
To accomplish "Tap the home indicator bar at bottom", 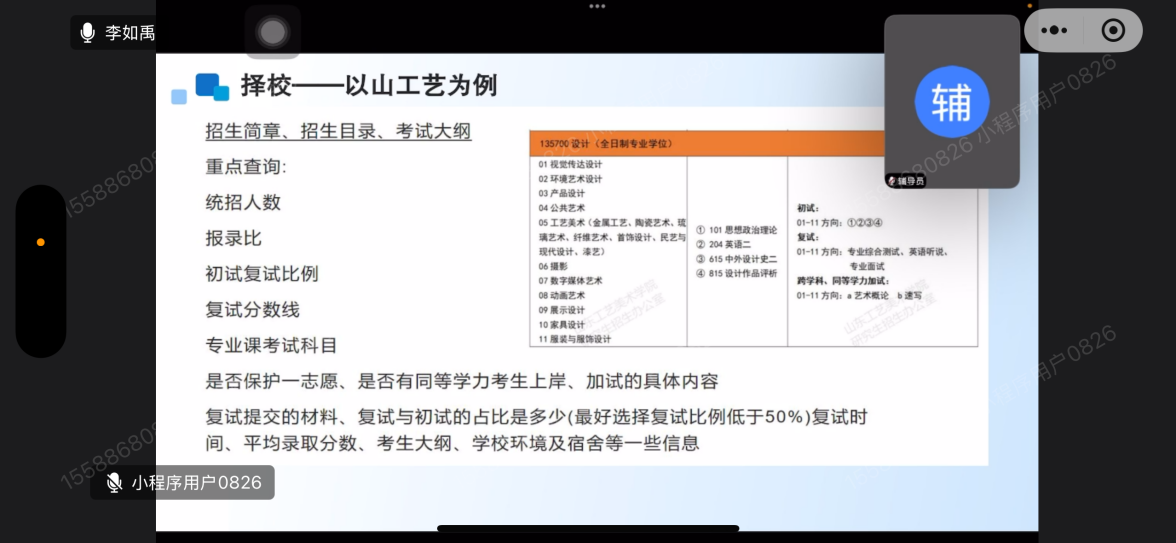I will coord(588,528).
